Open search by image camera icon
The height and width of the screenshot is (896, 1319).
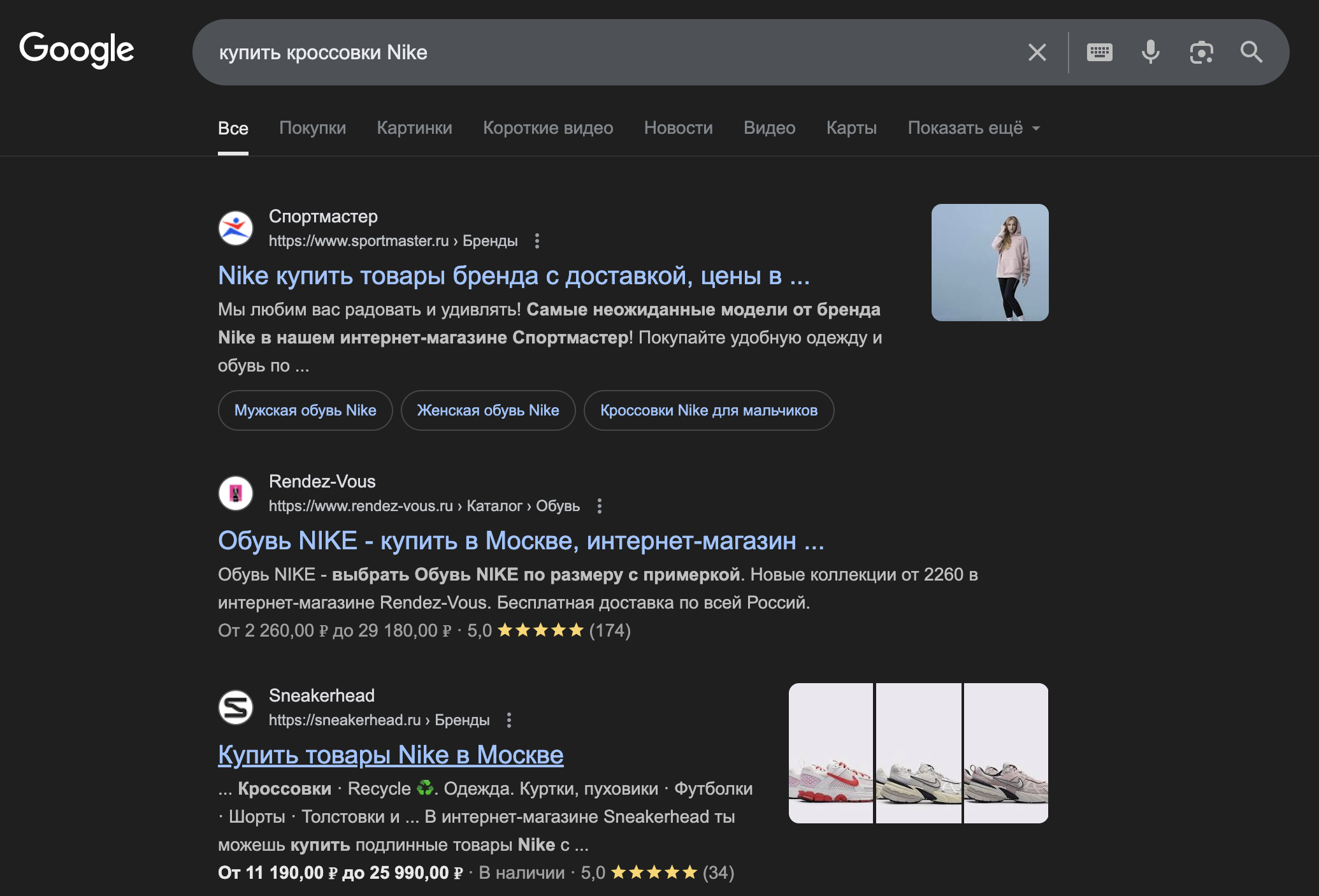pos(1201,52)
